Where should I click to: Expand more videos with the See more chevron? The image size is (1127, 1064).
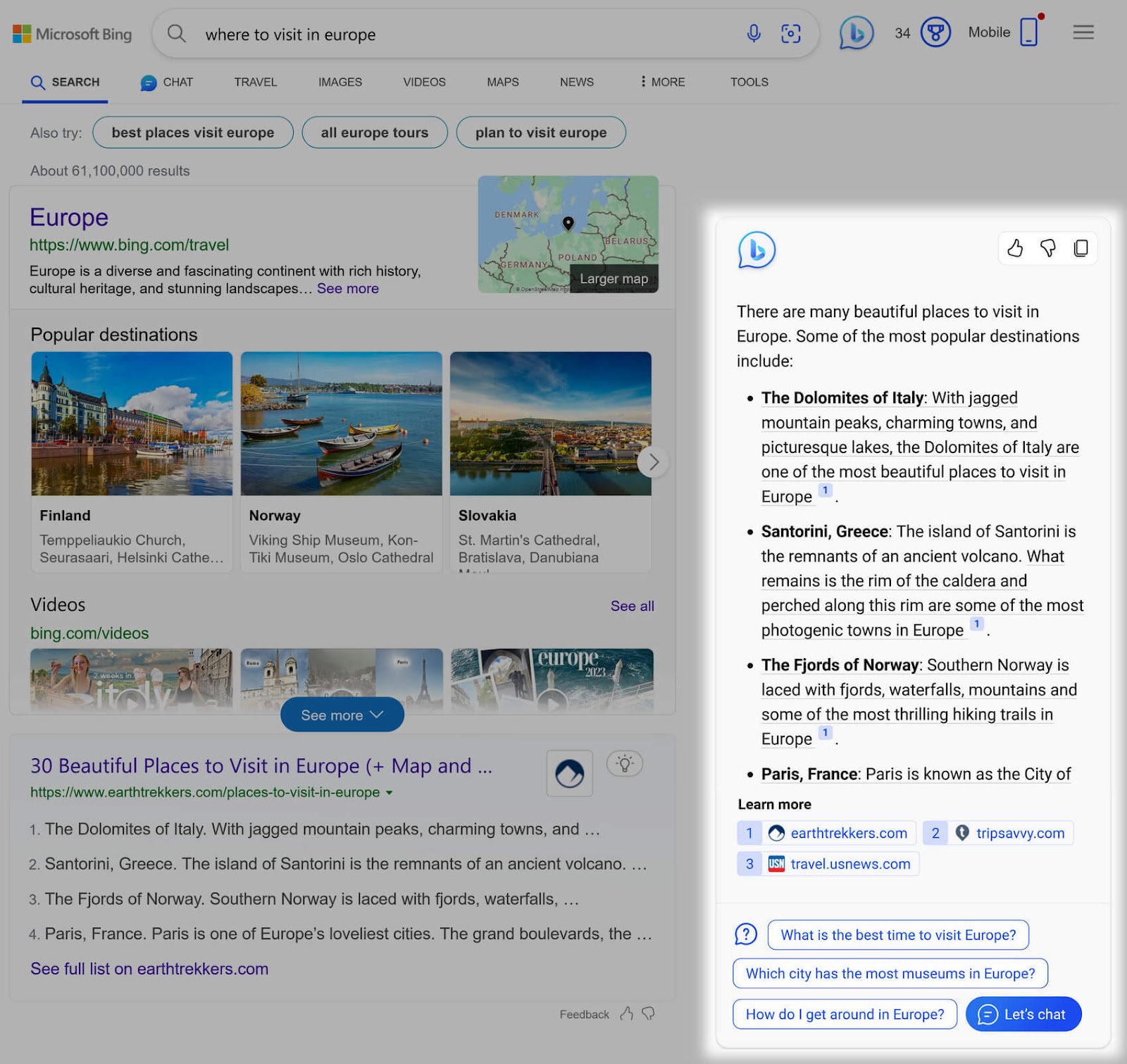pos(342,714)
